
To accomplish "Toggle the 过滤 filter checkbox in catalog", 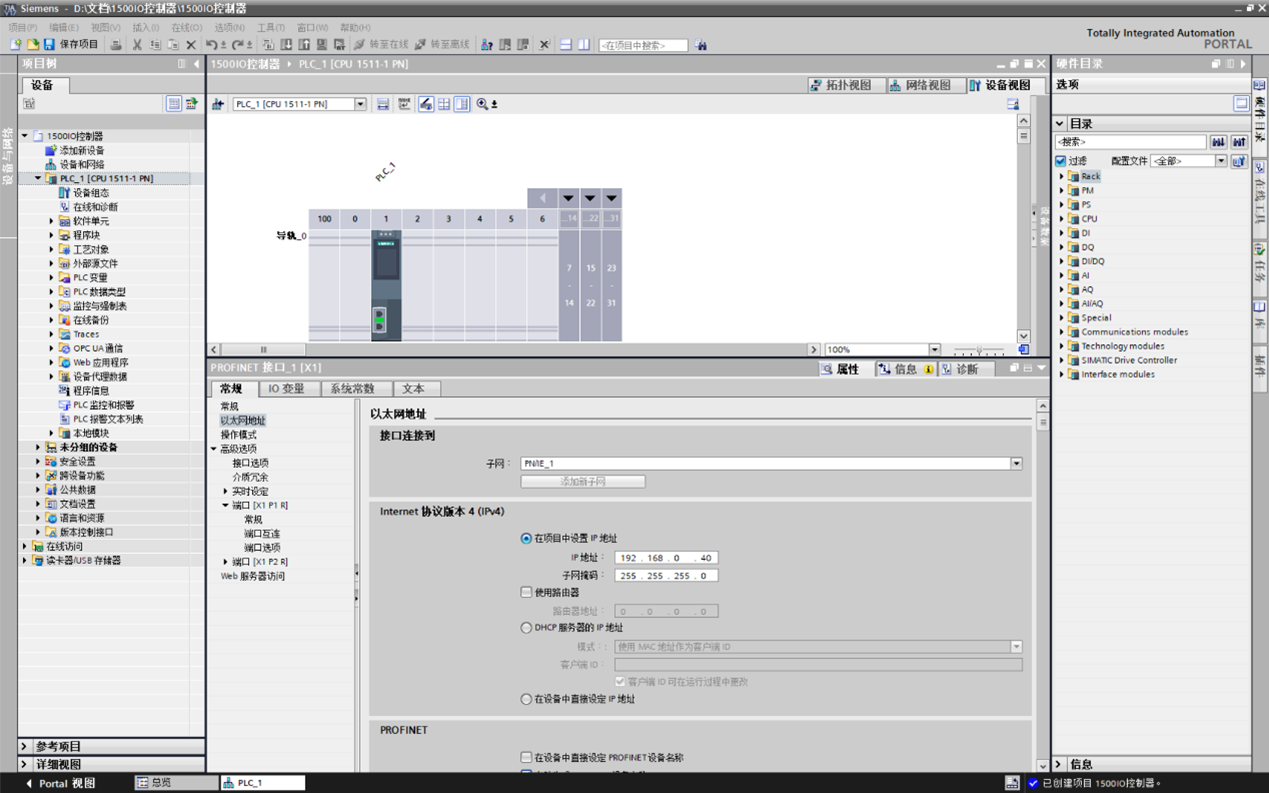I will (1061, 161).
